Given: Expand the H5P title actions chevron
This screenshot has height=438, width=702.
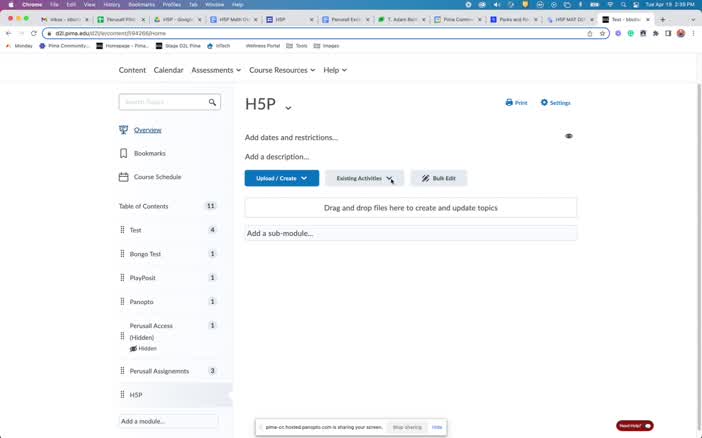Looking at the screenshot, I should (288, 108).
